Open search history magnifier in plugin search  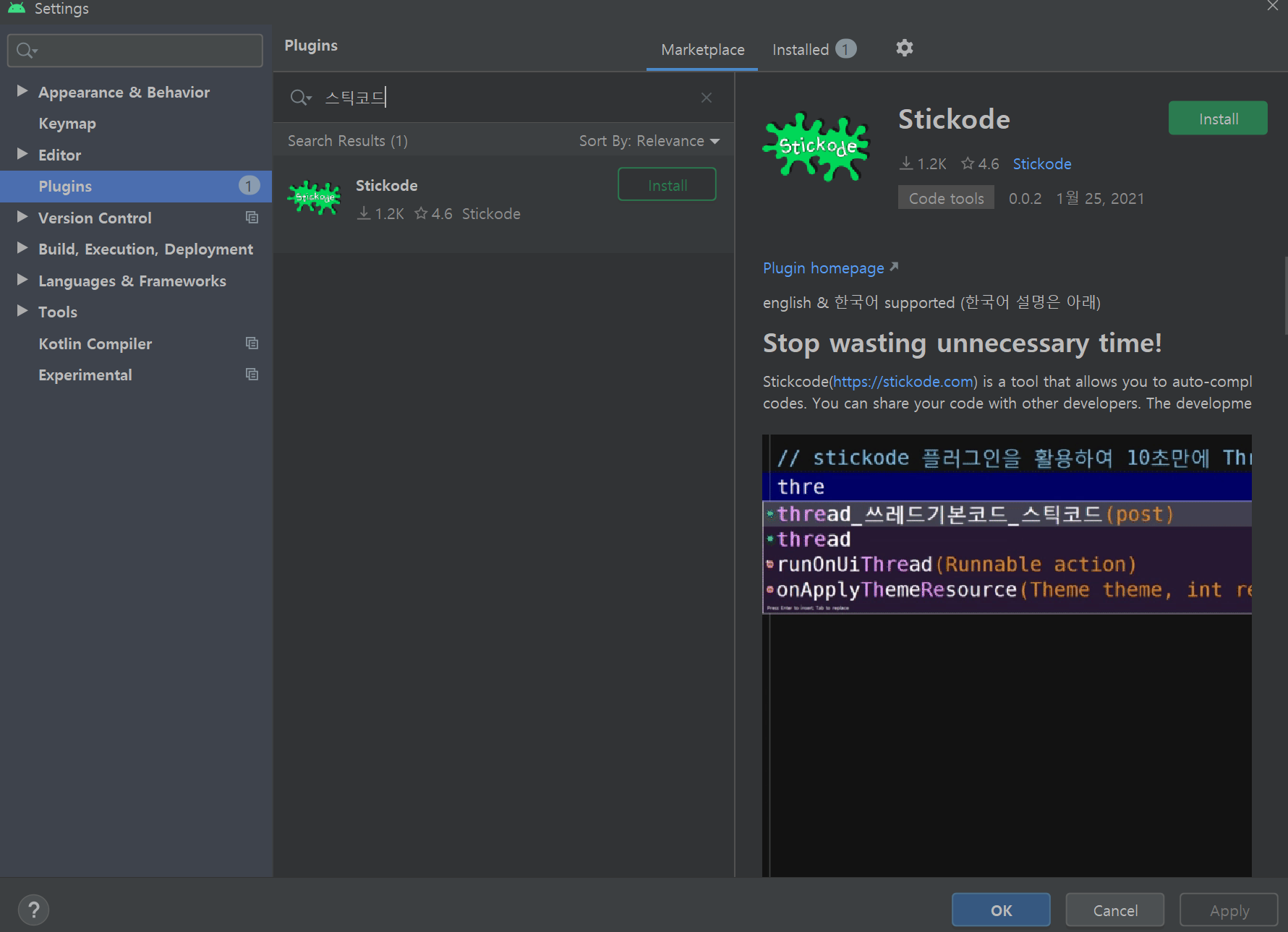coord(300,98)
